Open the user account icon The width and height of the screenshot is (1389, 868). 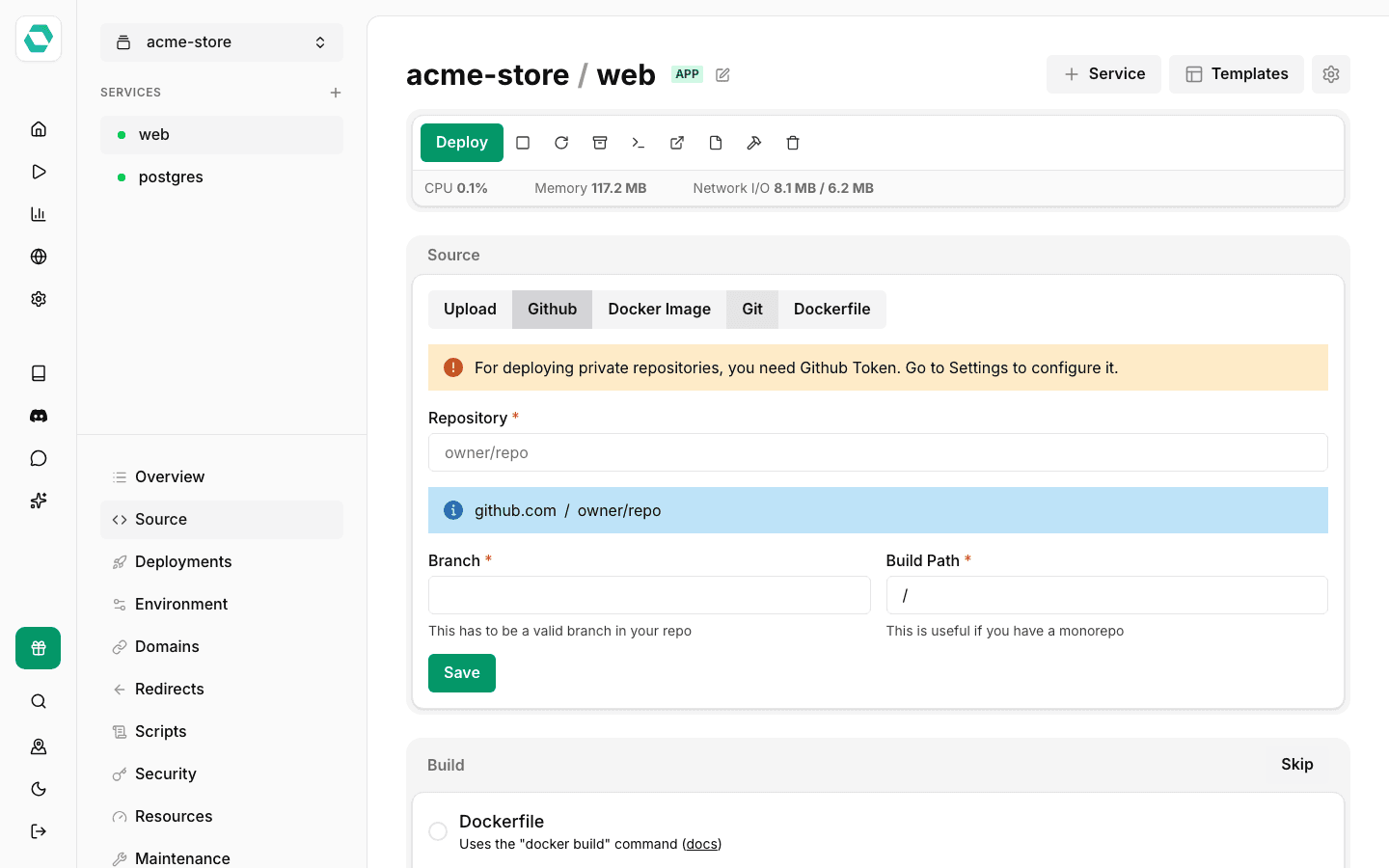[x=39, y=746]
